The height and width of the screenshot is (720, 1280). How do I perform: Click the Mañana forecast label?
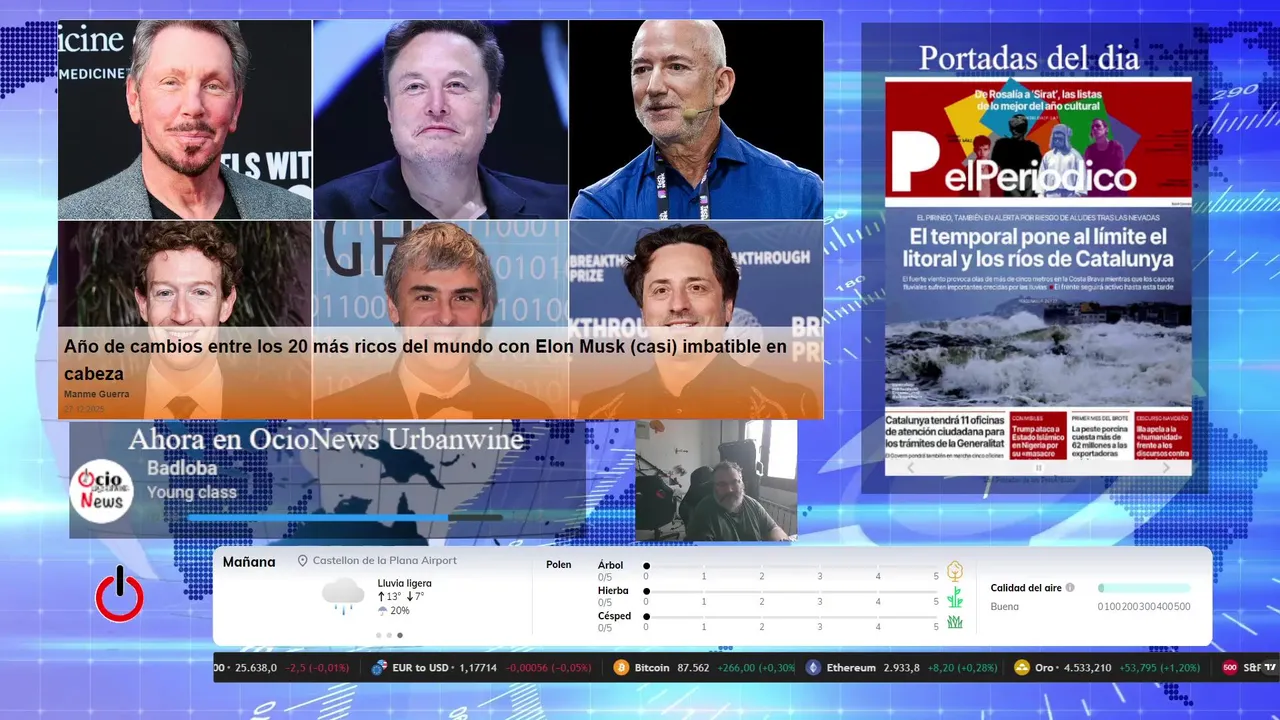(x=249, y=562)
